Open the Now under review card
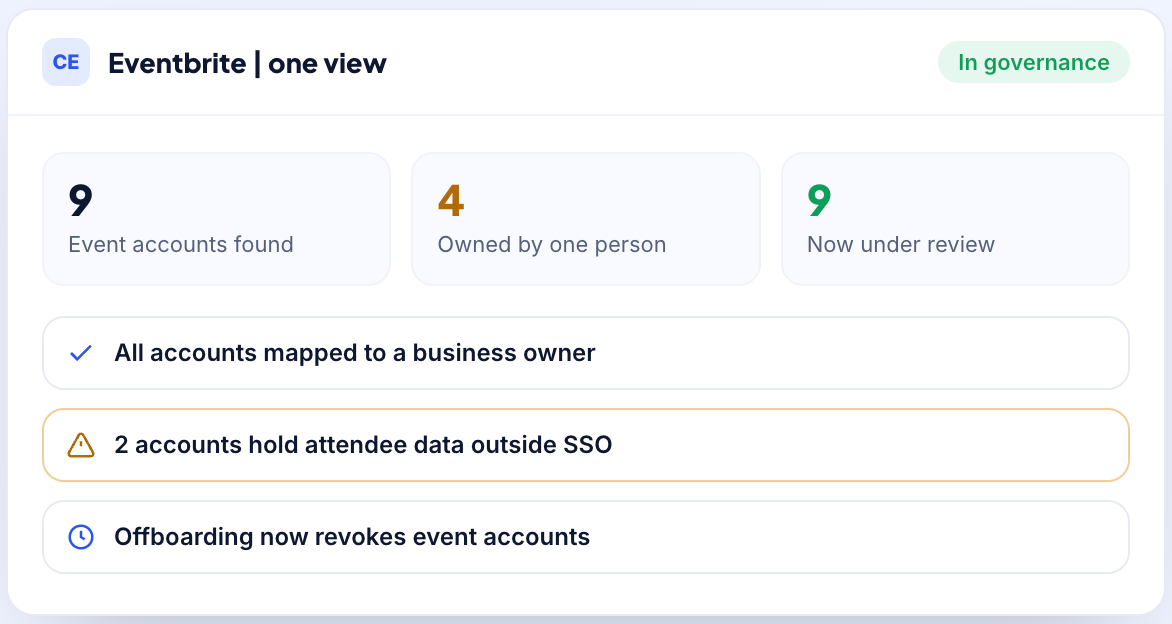Image resolution: width=1172 pixels, height=624 pixels. tap(955, 219)
